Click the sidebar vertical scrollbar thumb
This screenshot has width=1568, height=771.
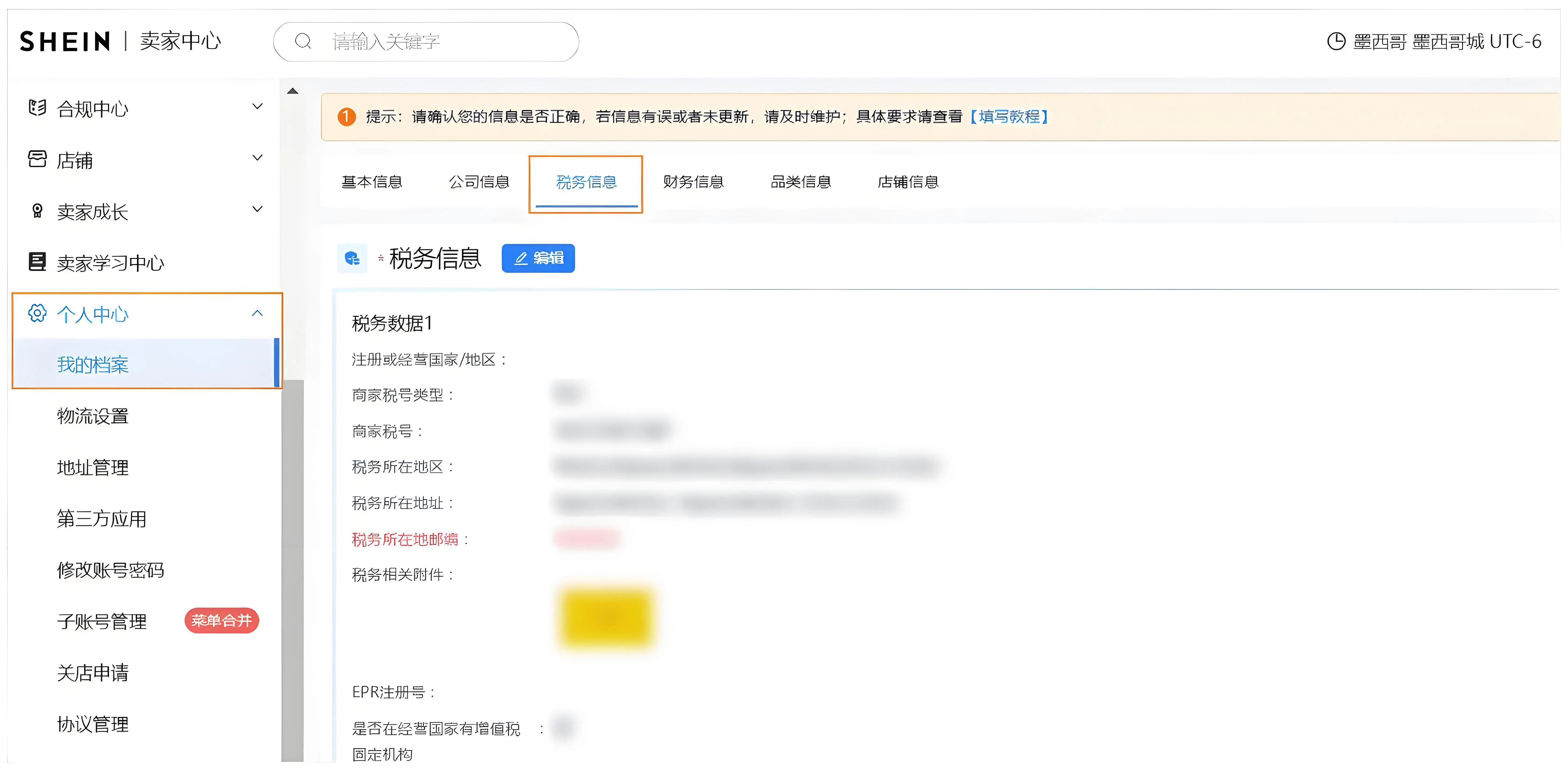click(x=293, y=571)
